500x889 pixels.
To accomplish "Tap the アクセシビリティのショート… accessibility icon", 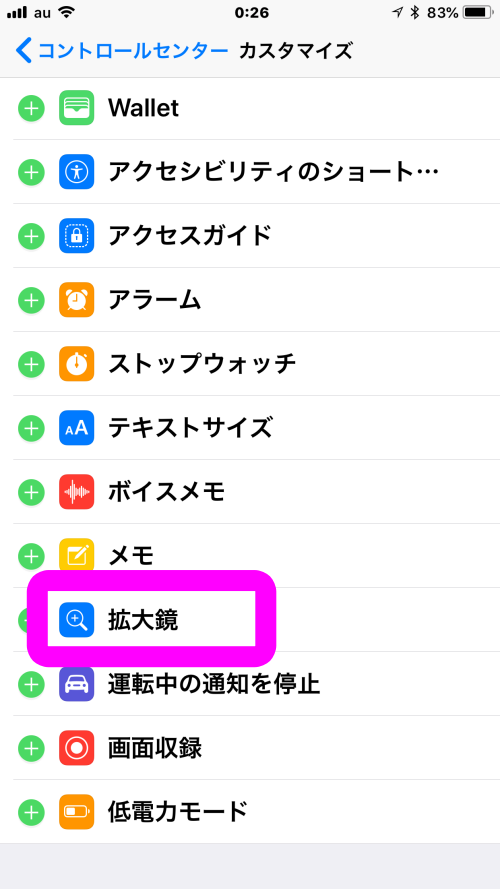I will (x=77, y=172).
